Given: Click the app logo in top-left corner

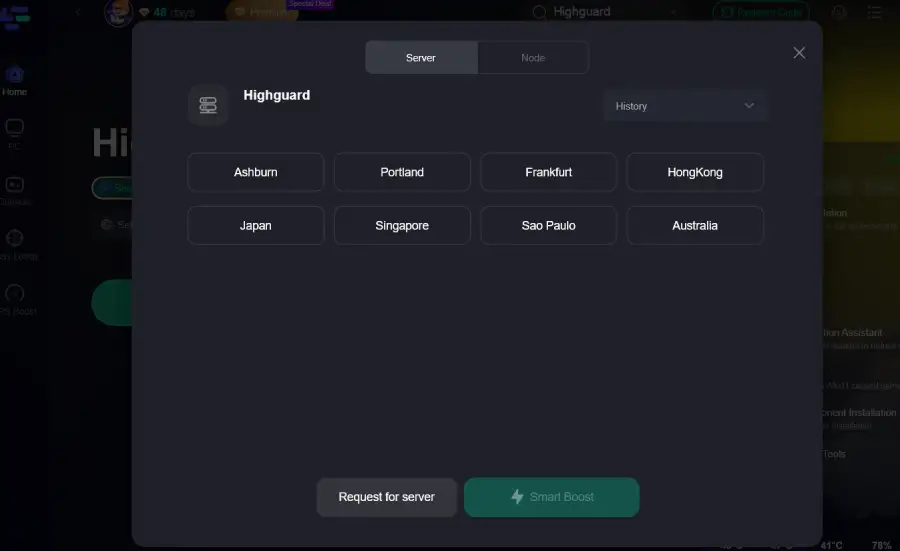Looking at the screenshot, I should (x=17, y=17).
